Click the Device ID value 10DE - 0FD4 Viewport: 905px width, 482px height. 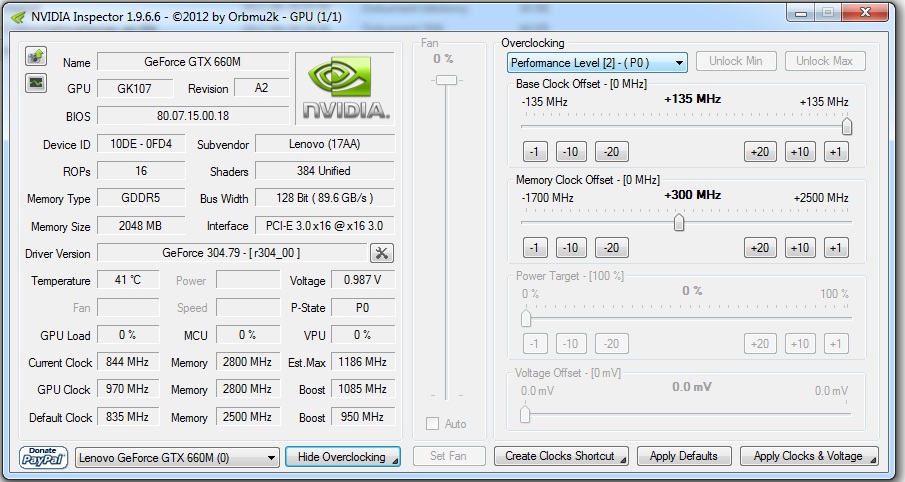coord(141,144)
